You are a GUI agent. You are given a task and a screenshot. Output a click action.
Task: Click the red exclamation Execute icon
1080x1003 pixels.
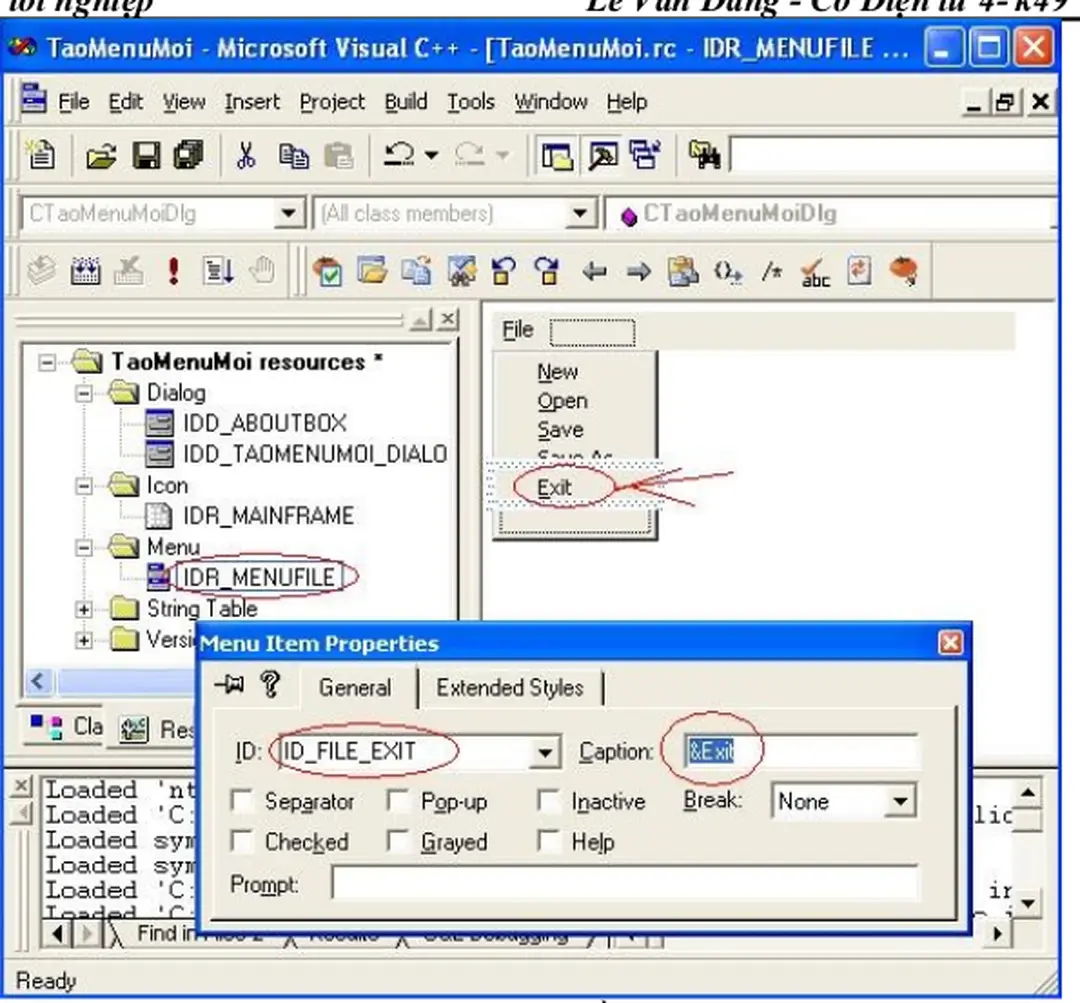[174, 272]
